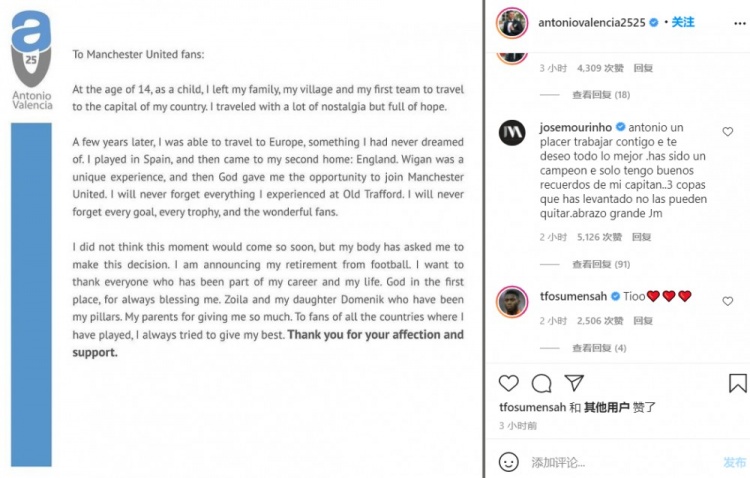The height and width of the screenshot is (478, 750).
Task: Click tfosumensah's profile avatar
Action: 513,301
